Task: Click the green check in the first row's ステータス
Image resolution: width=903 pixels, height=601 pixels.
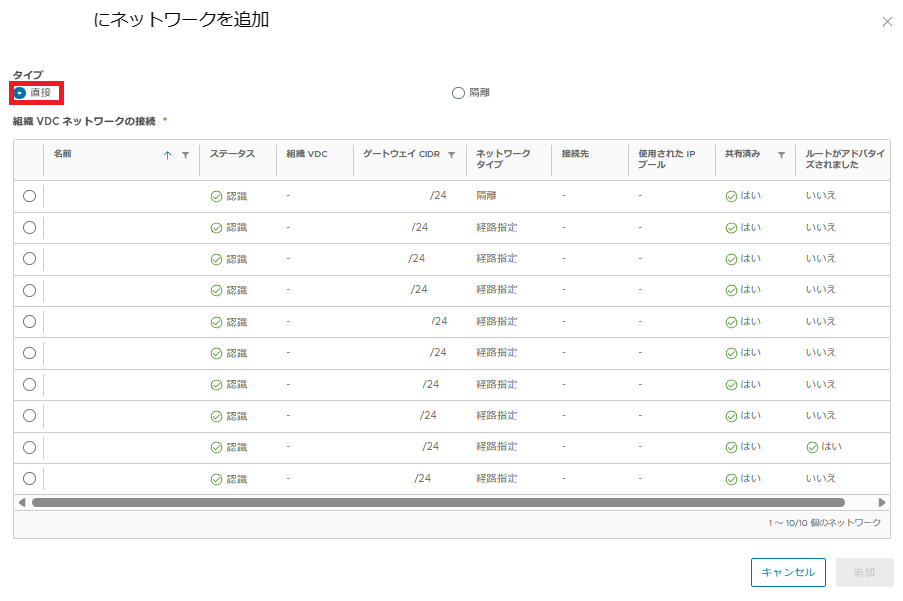Action: [216, 196]
